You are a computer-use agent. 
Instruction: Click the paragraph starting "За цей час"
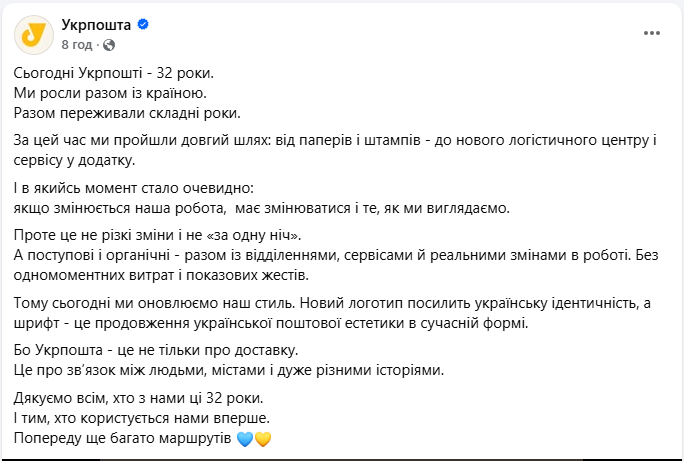(334, 150)
